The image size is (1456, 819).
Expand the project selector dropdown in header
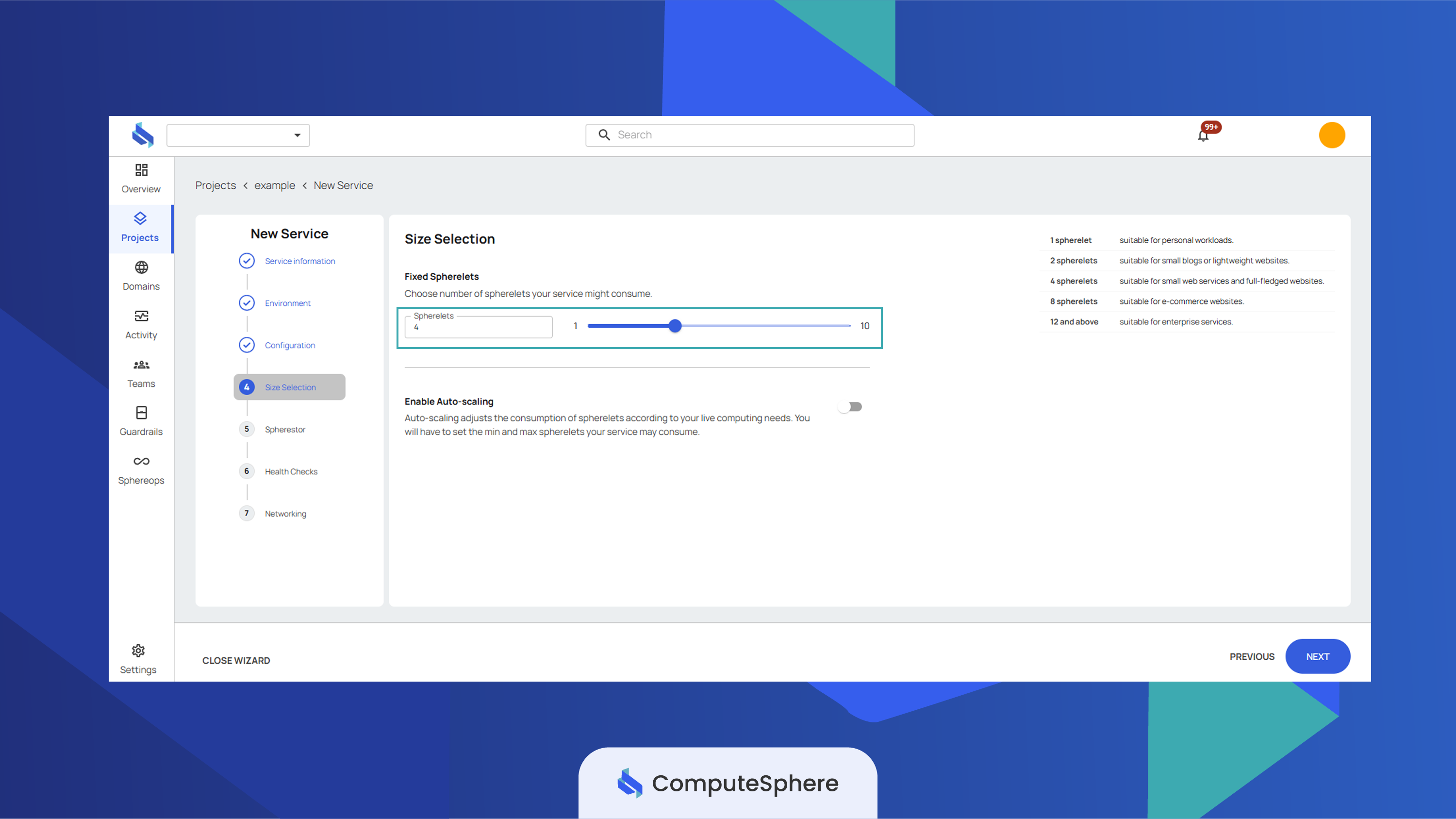point(238,135)
